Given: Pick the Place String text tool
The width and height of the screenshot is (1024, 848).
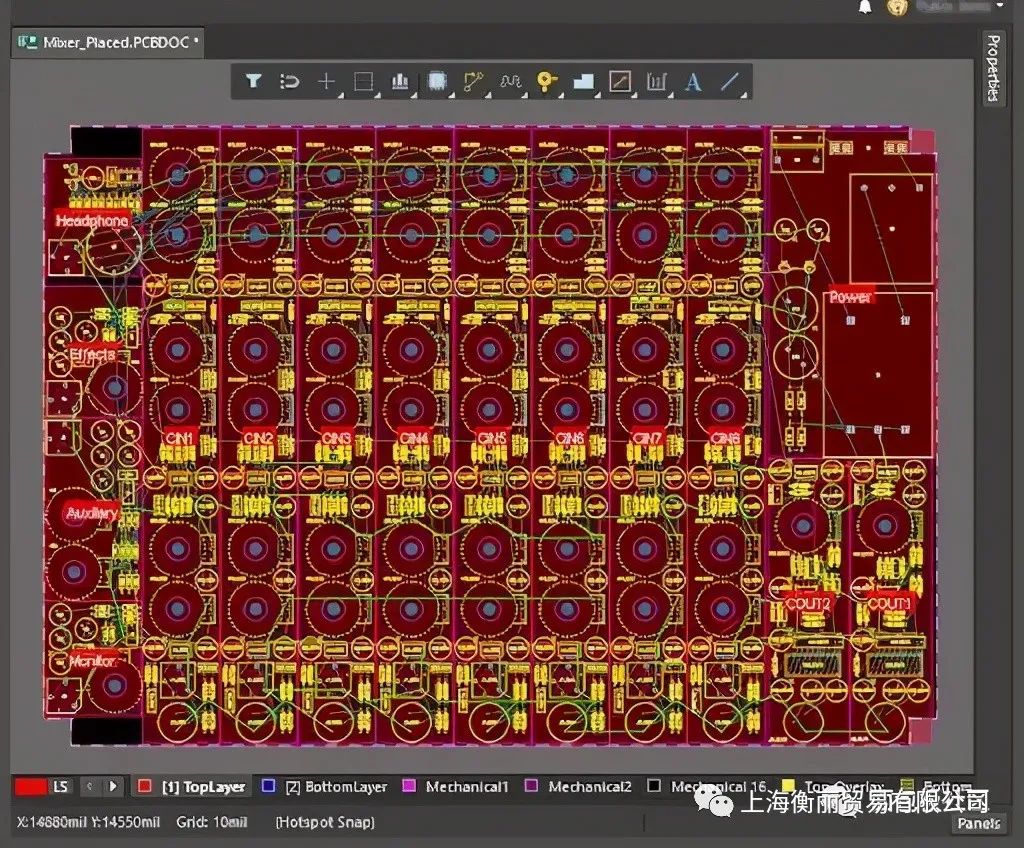Looking at the screenshot, I should pos(693,82).
